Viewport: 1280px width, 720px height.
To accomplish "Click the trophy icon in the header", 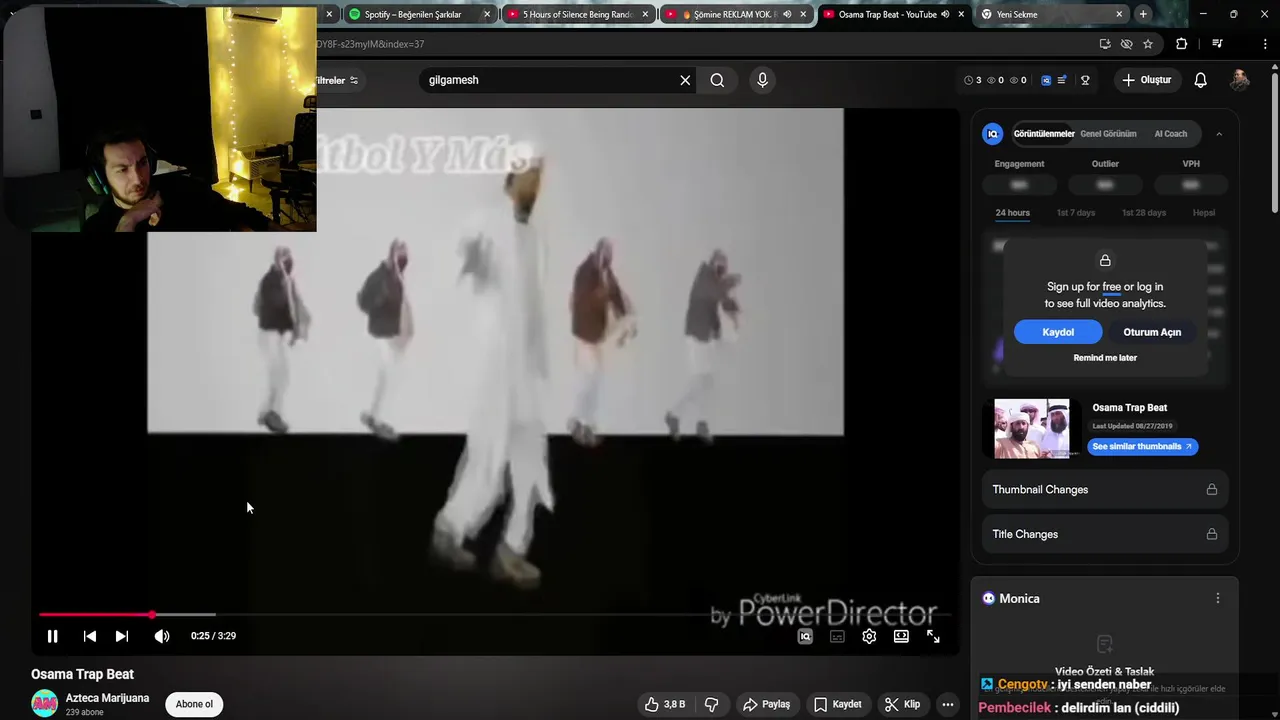I will [x=1085, y=80].
